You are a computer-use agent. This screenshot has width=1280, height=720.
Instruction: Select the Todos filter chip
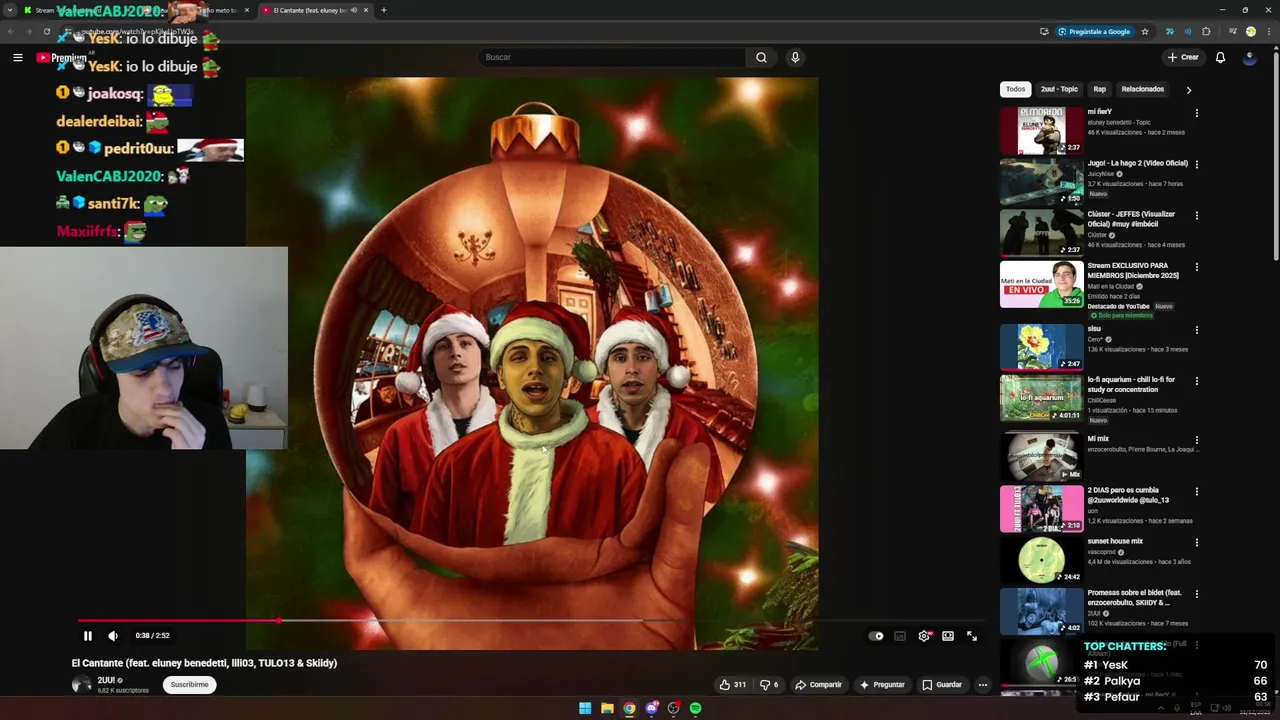click(x=1015, y=89)
